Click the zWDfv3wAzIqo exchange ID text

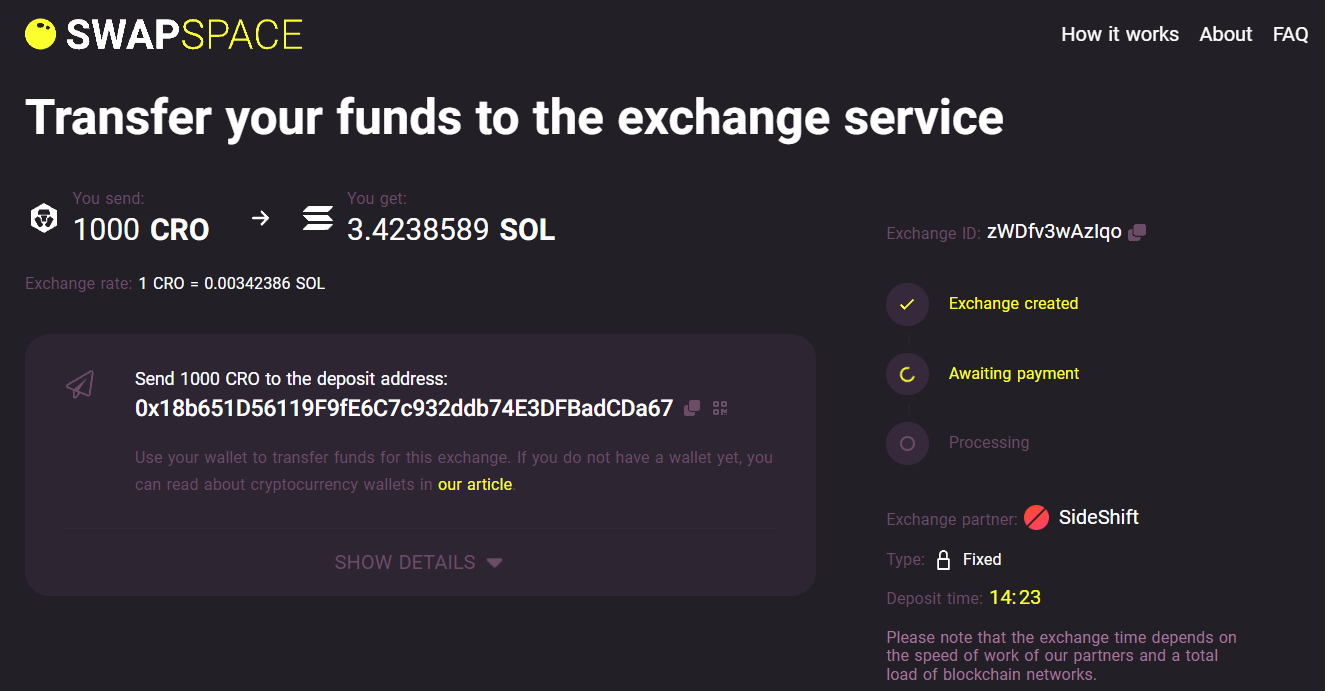(x=1054, y=232)
